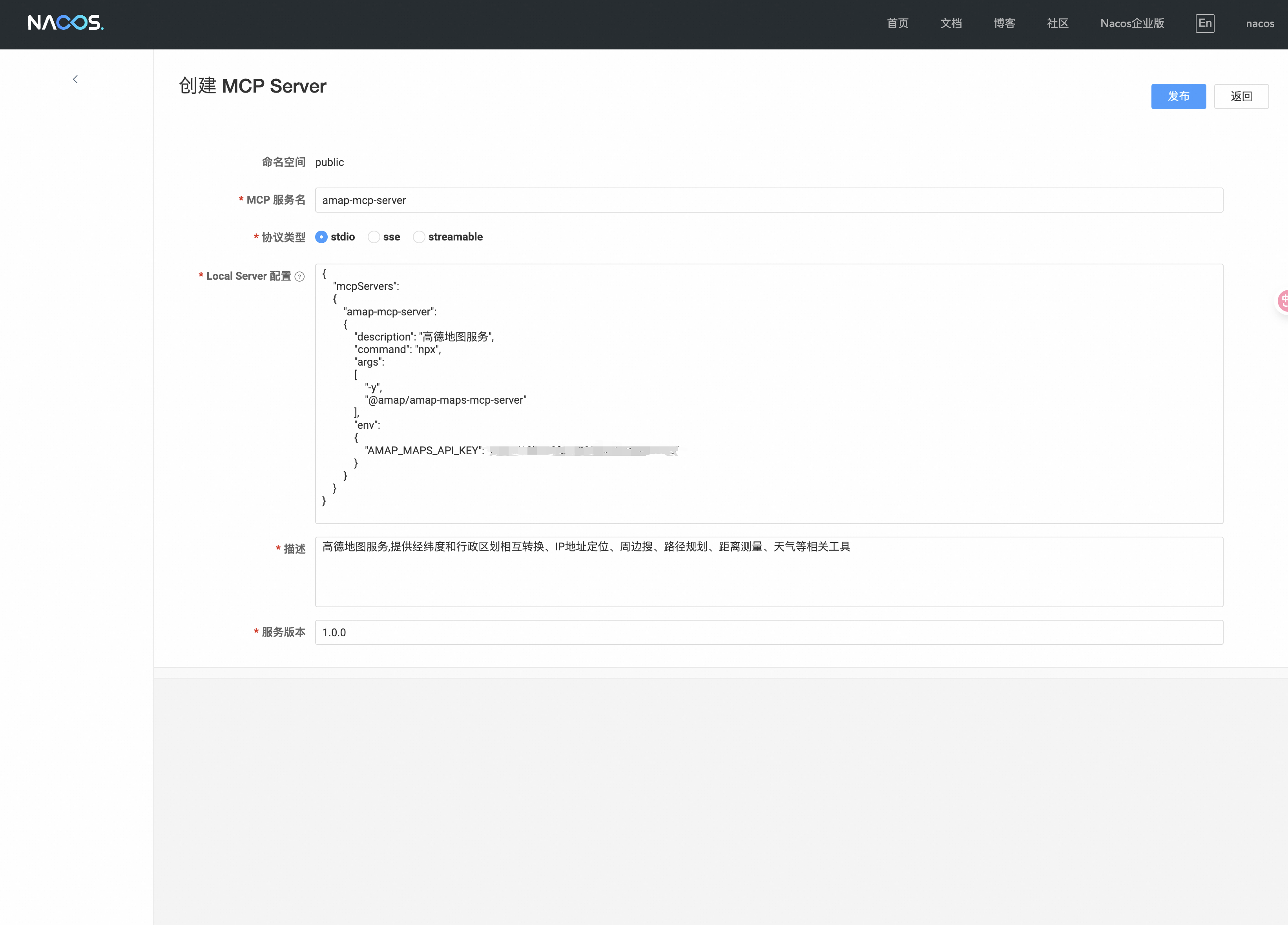Select the streamable protocol option
Image resolution: width=1288 pixels, height=925 pixels.
(419, 237)
